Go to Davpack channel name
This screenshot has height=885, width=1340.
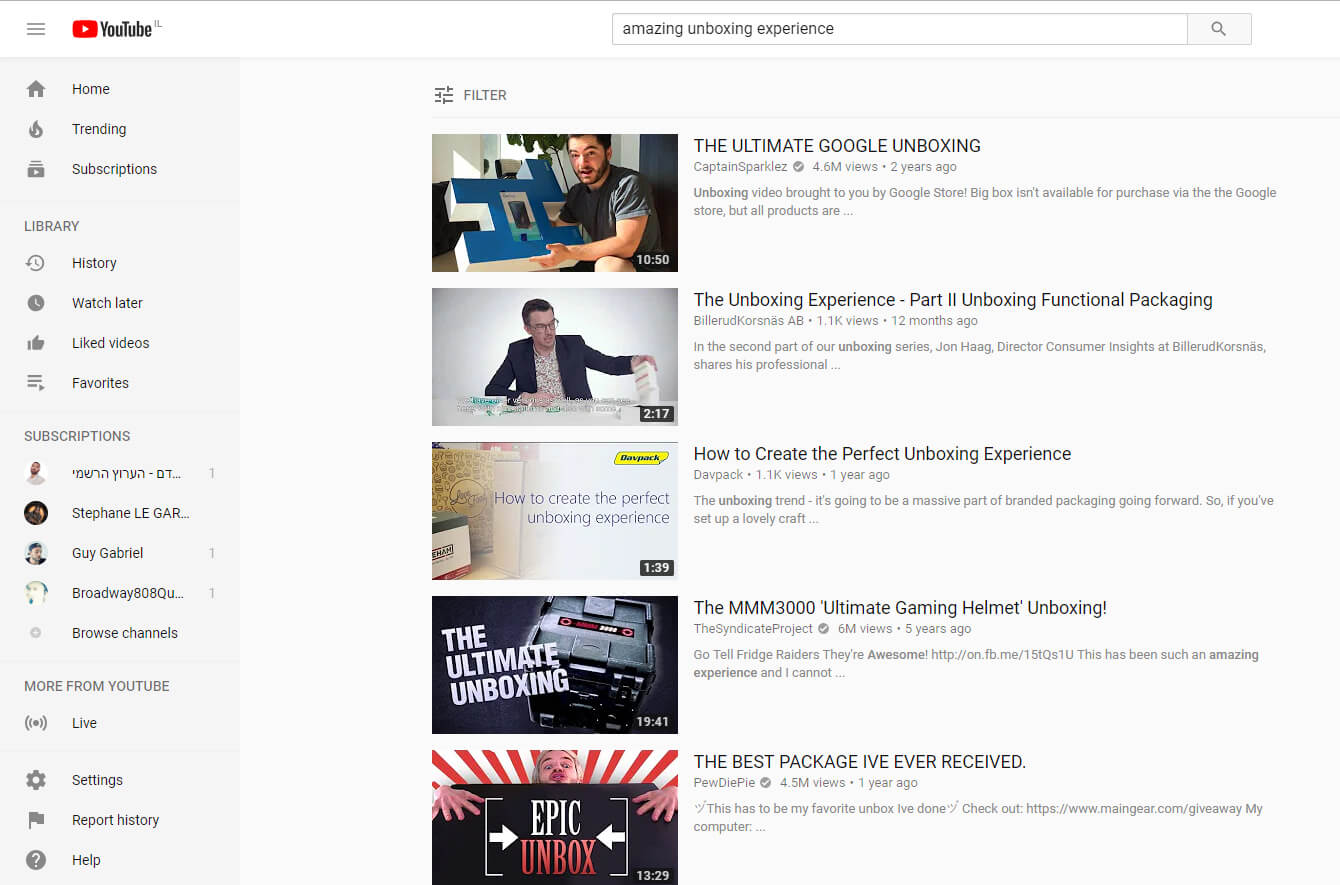coord(718,475)
